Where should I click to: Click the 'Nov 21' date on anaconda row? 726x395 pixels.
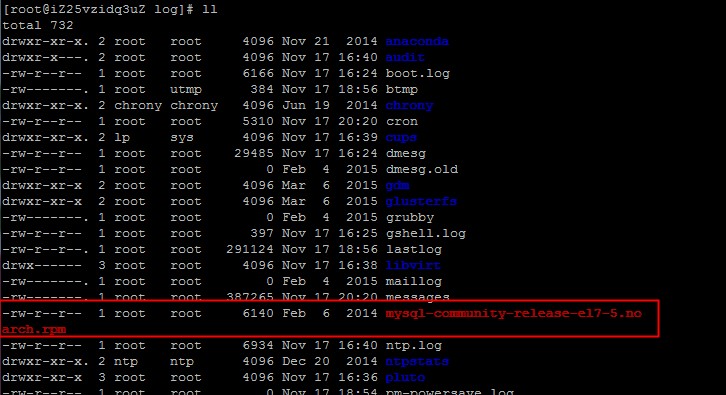coord(306,41)
